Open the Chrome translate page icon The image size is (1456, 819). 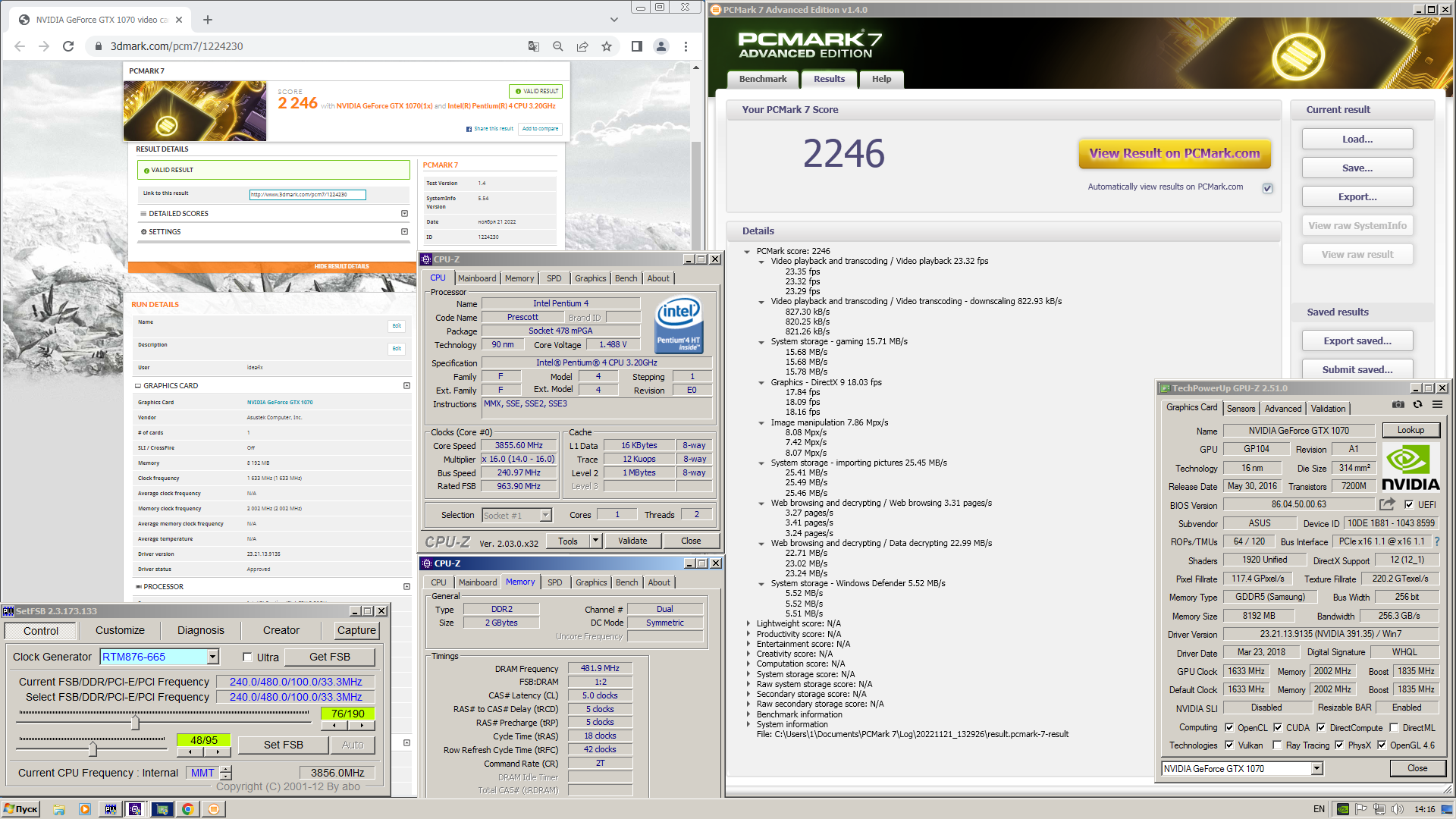[x=534, y=46]
